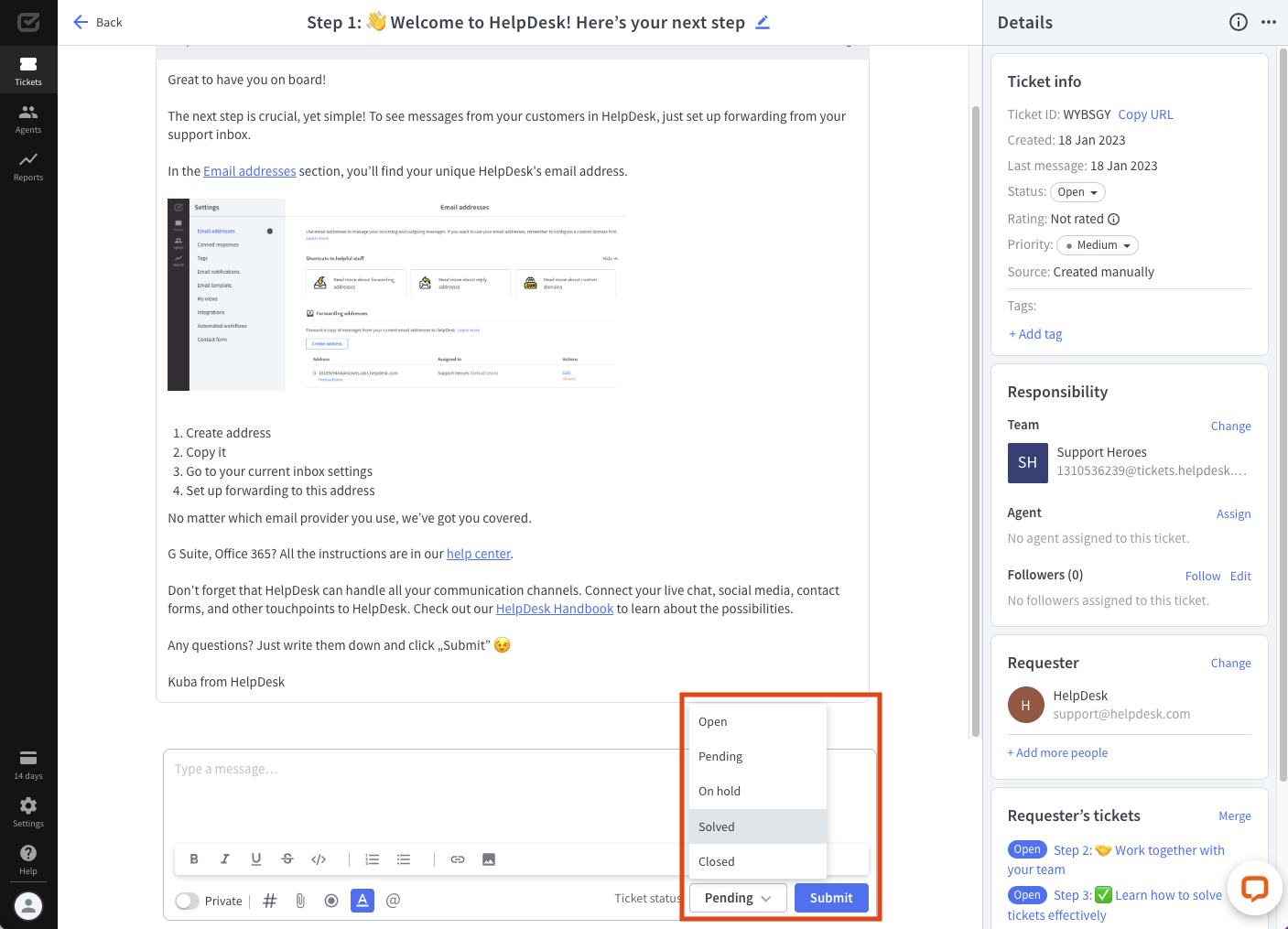Apply bold formatting in editor
1288x929 pixels.
(194, 859)
